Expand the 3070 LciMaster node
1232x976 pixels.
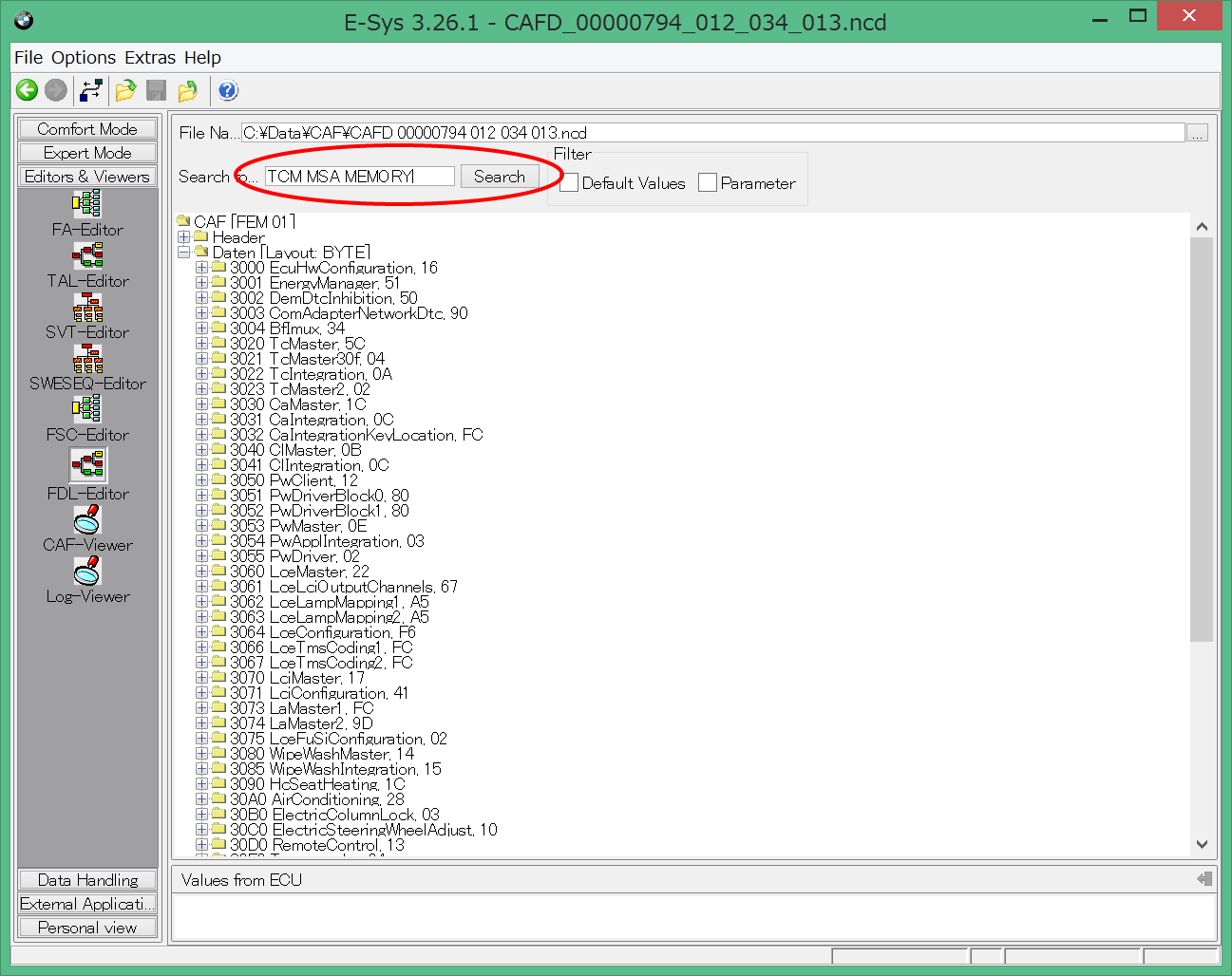pos(201,678)
